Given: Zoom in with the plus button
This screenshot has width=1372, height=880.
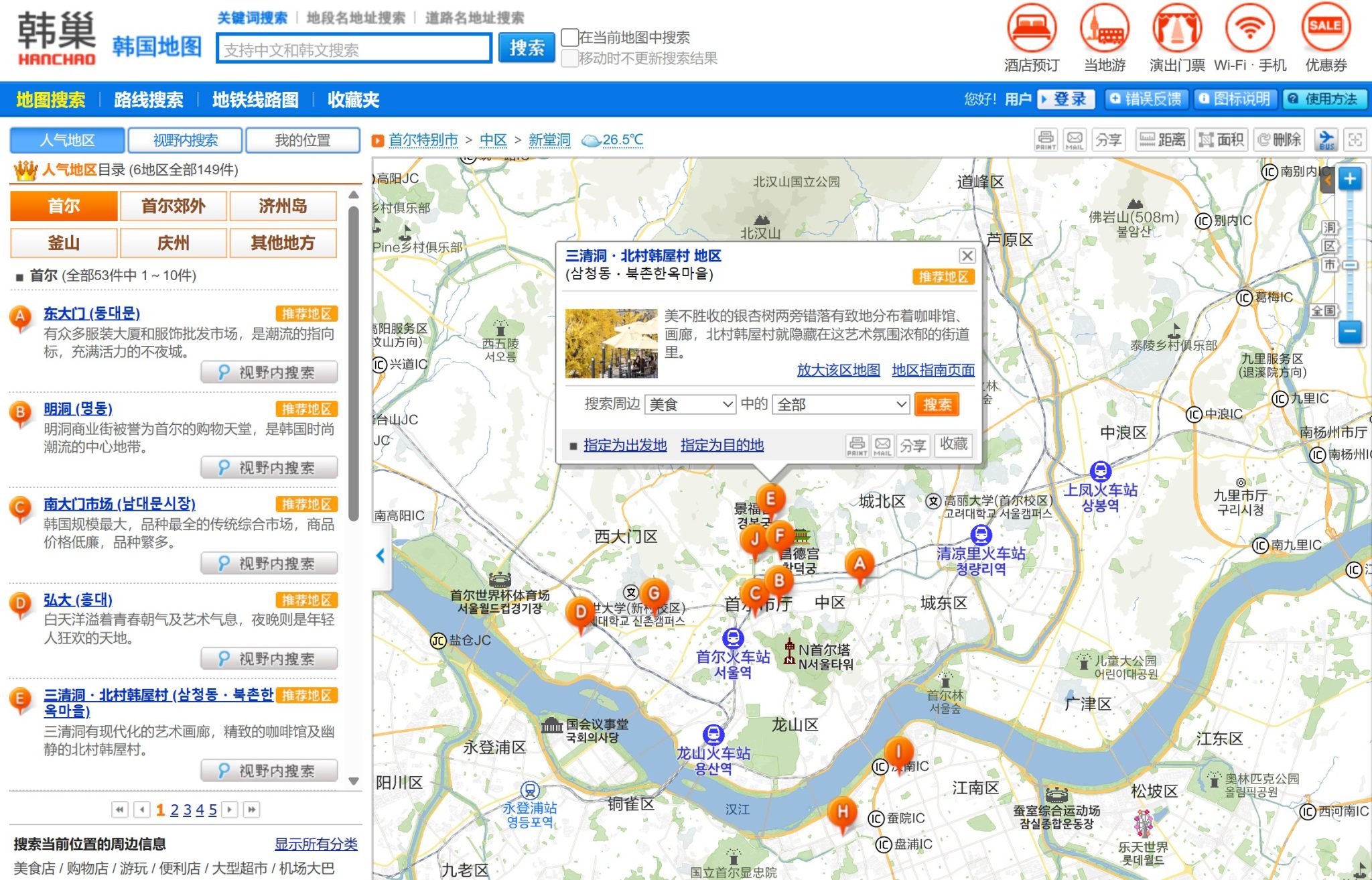Looking at the screenshot, I should [1350, 179].
